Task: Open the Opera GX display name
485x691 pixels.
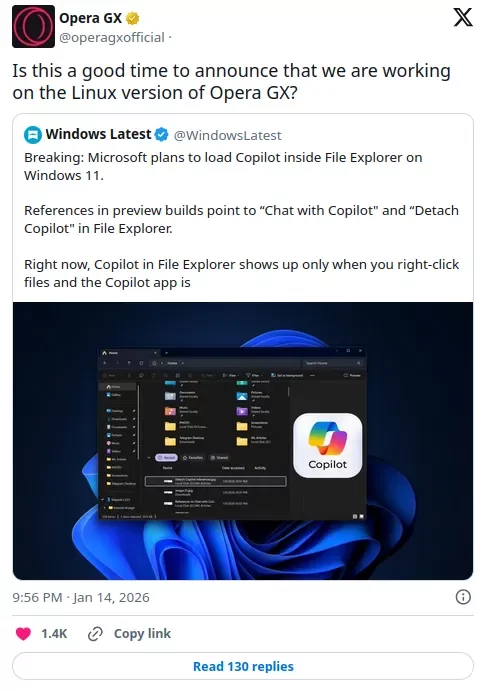Action: click(90, 18)
